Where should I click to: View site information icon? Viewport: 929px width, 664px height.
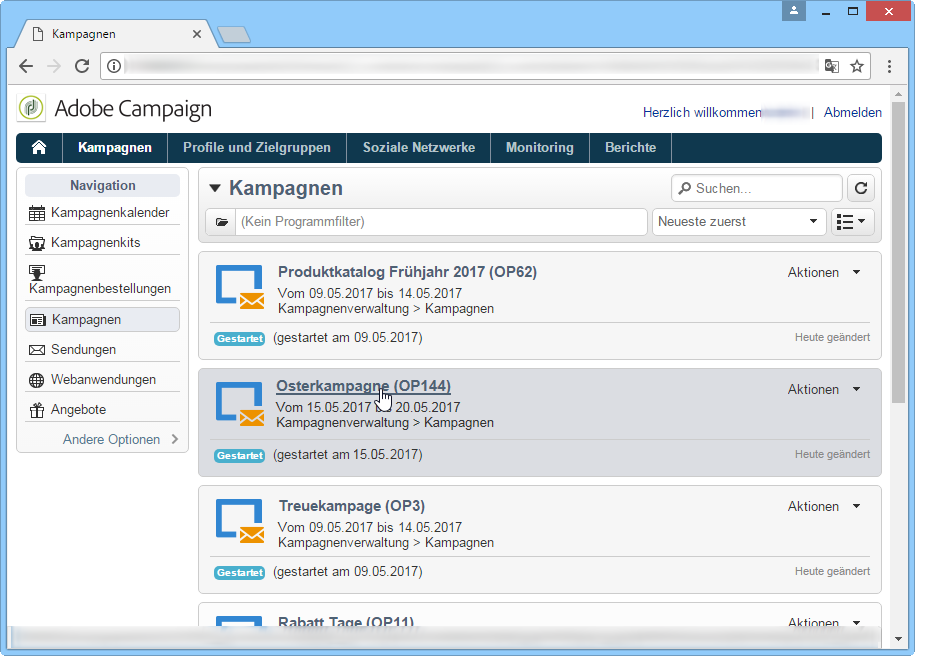(114, 66)
